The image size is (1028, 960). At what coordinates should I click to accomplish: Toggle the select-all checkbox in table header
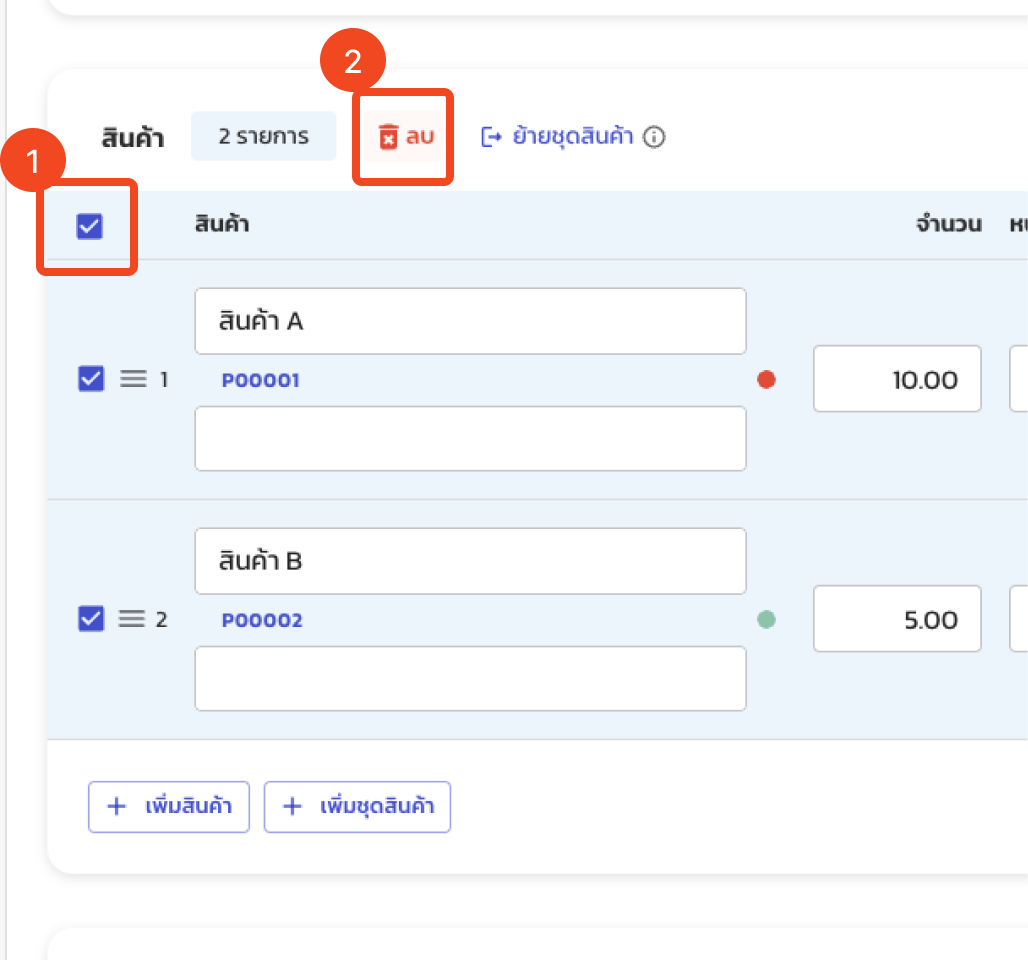pyautogui.click(x=90, y=227)
